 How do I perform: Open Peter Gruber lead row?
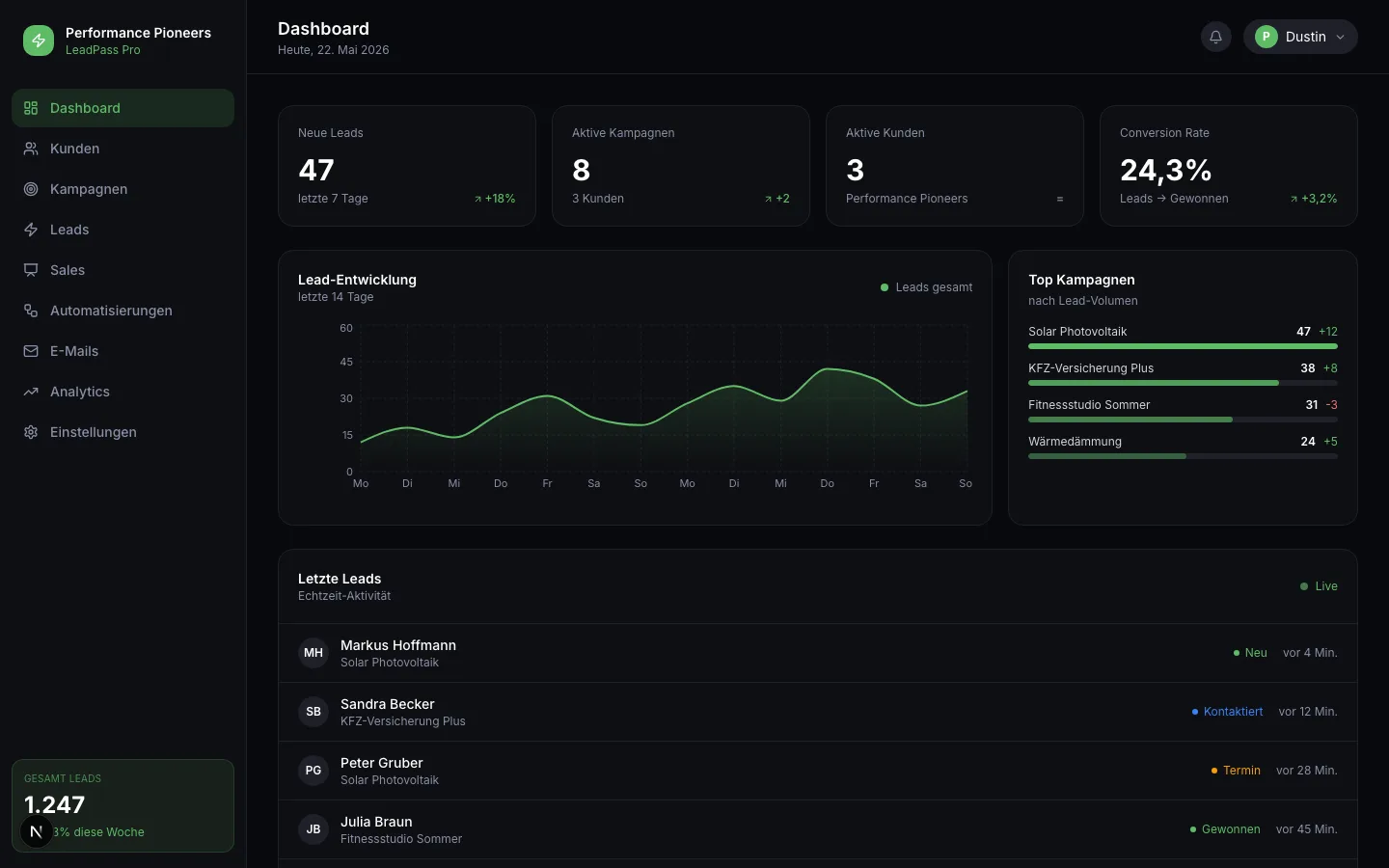point(818,771)
